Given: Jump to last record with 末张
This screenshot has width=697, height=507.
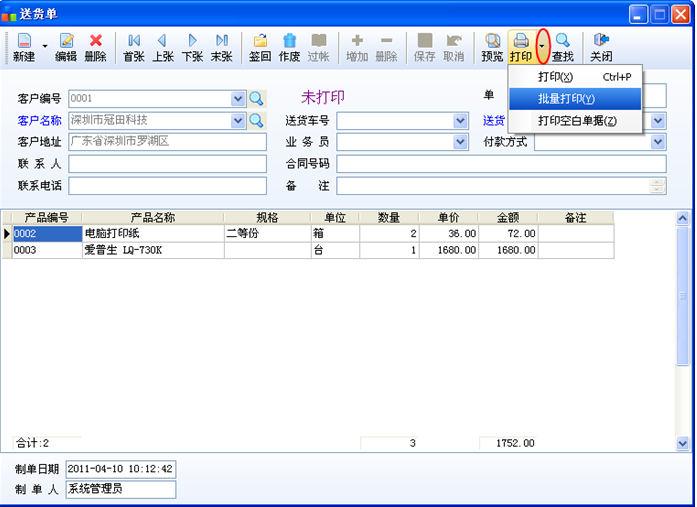Looking at the screenshot, I should click(x=222, y=47).
